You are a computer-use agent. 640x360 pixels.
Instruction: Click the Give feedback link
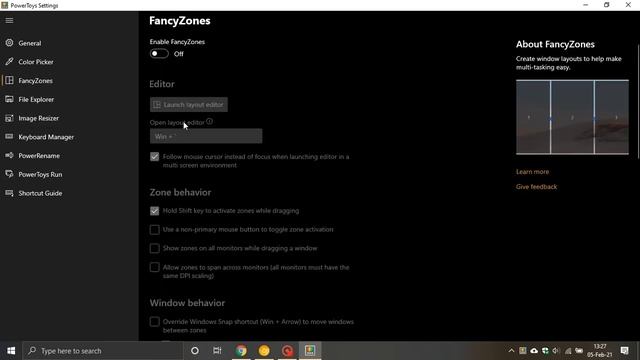(536, 187)
